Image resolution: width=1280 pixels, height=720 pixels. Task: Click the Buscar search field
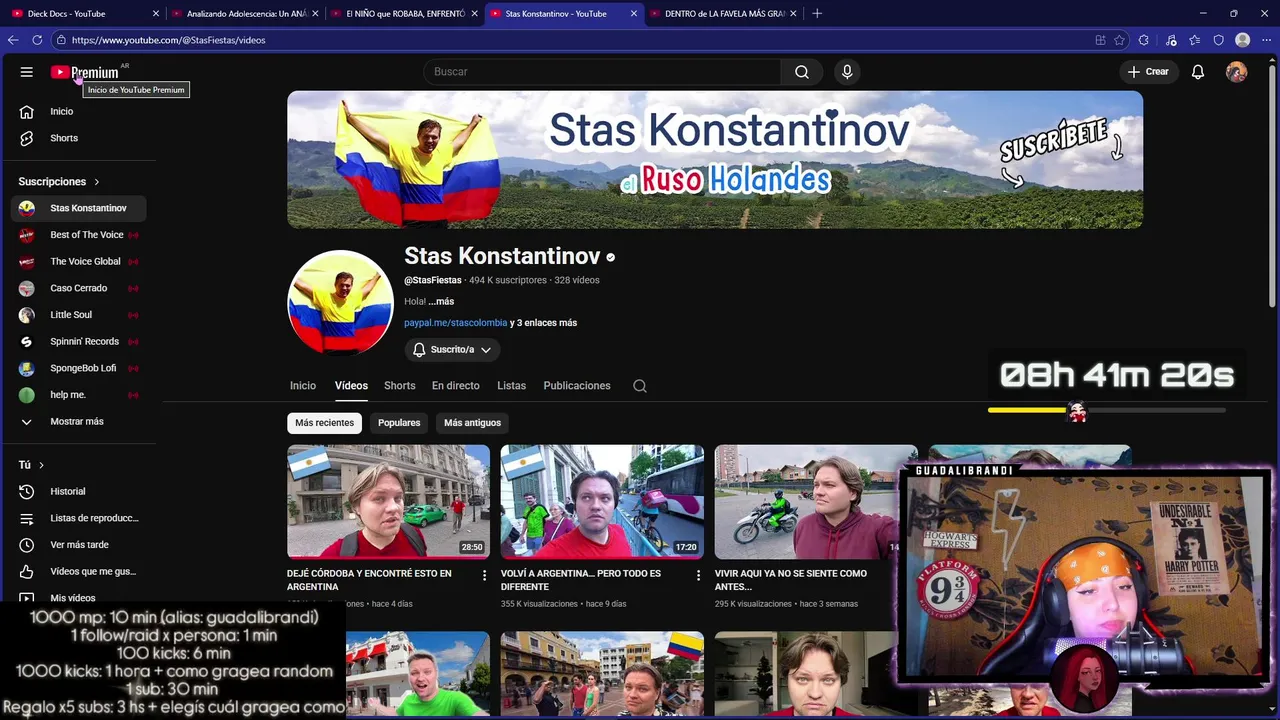pyautogui.click(x=602, y=72)
